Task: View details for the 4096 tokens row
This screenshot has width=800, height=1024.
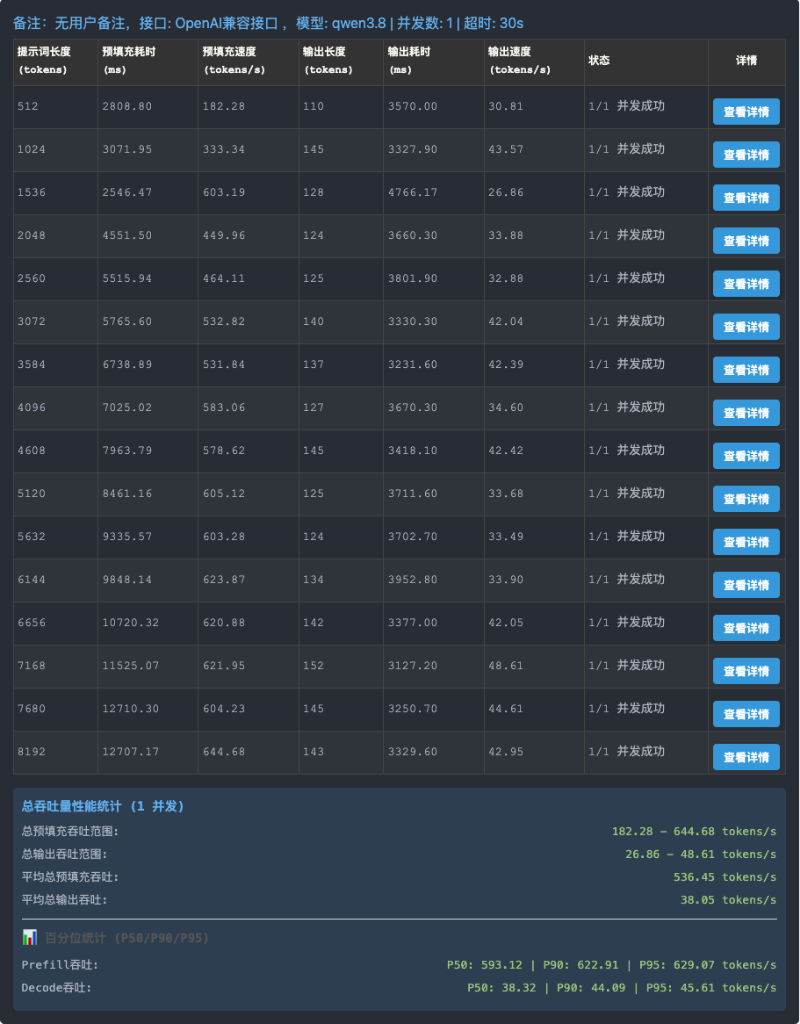Action: pyautogui.click(x=746, y=413)
